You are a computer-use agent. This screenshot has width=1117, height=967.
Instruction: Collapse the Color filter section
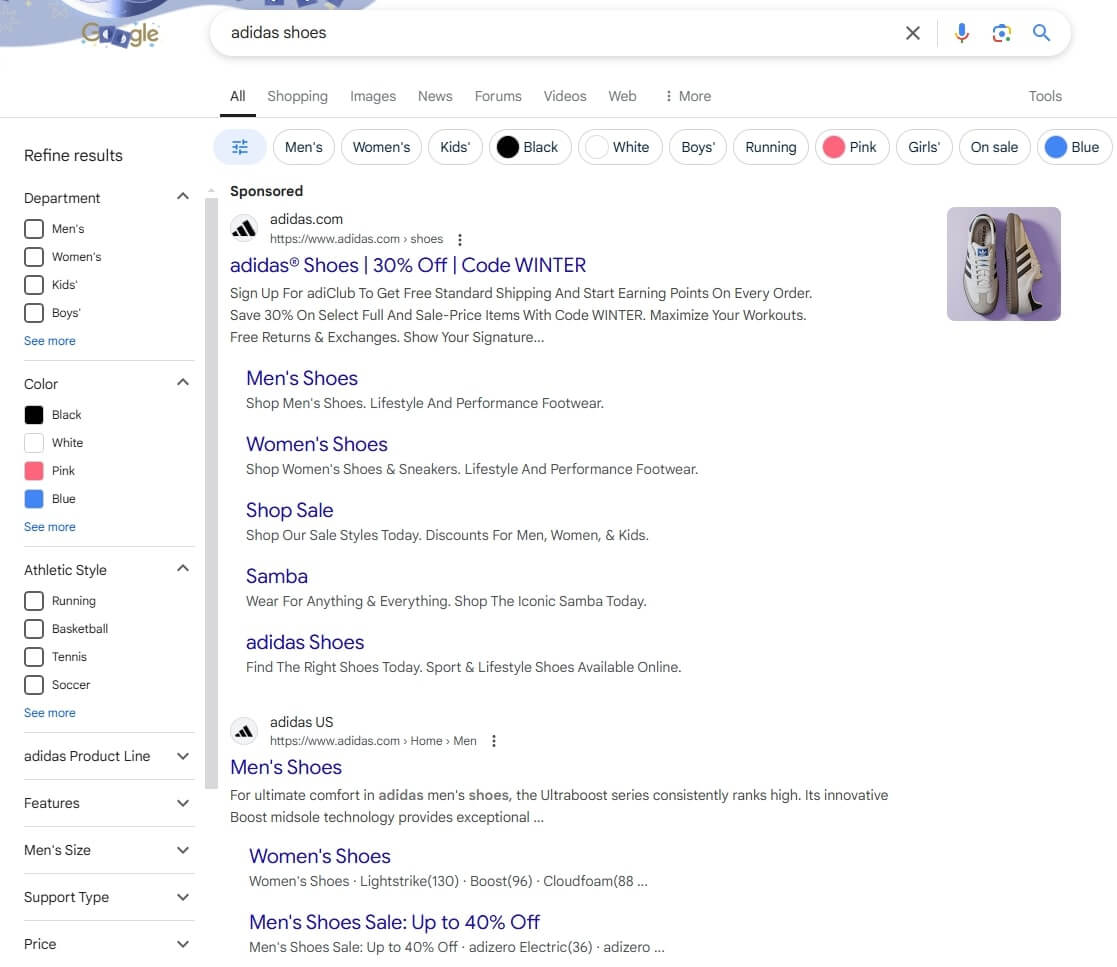[x=183, y=382]
